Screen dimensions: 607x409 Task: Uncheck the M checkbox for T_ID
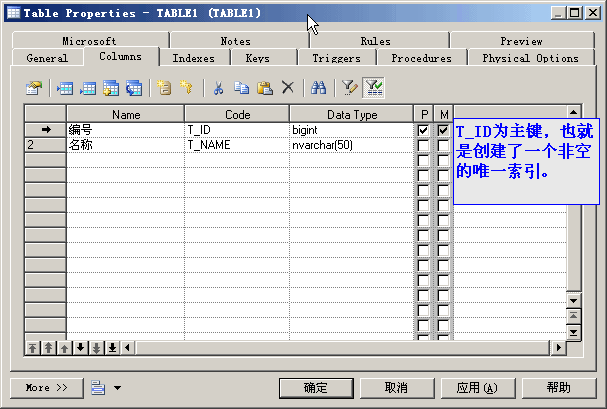pyautogui.click(x=443, y=130)
